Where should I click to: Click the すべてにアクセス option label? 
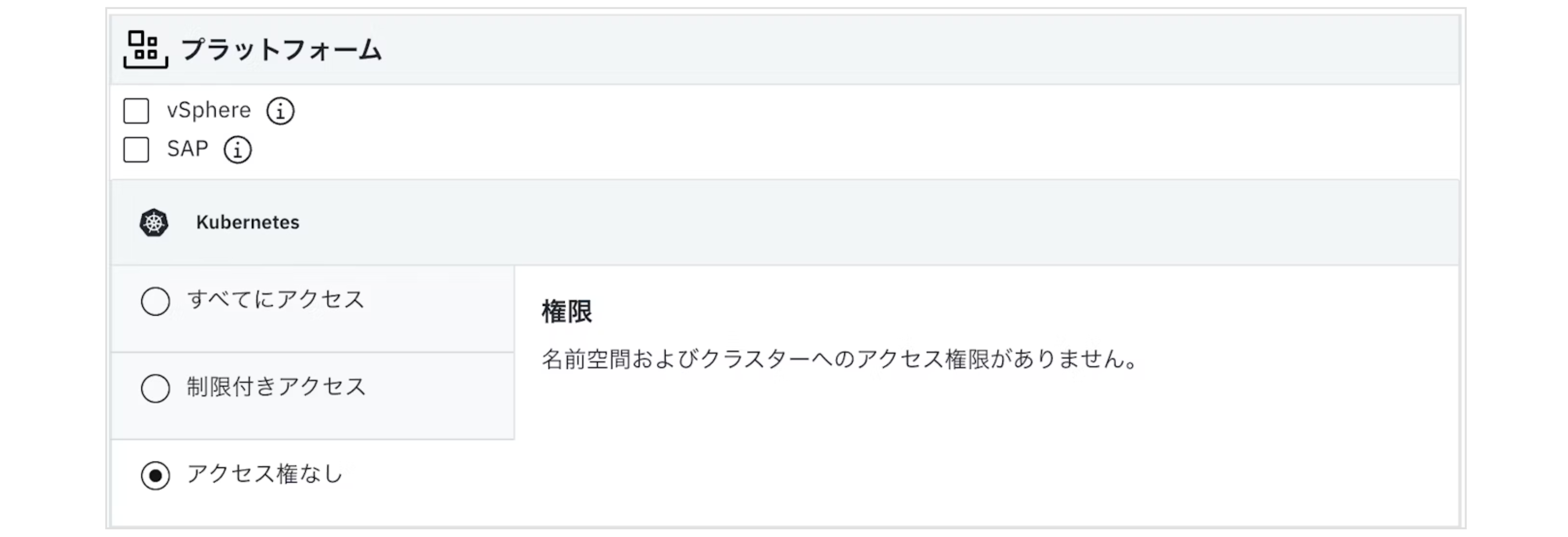pos(276,300)
